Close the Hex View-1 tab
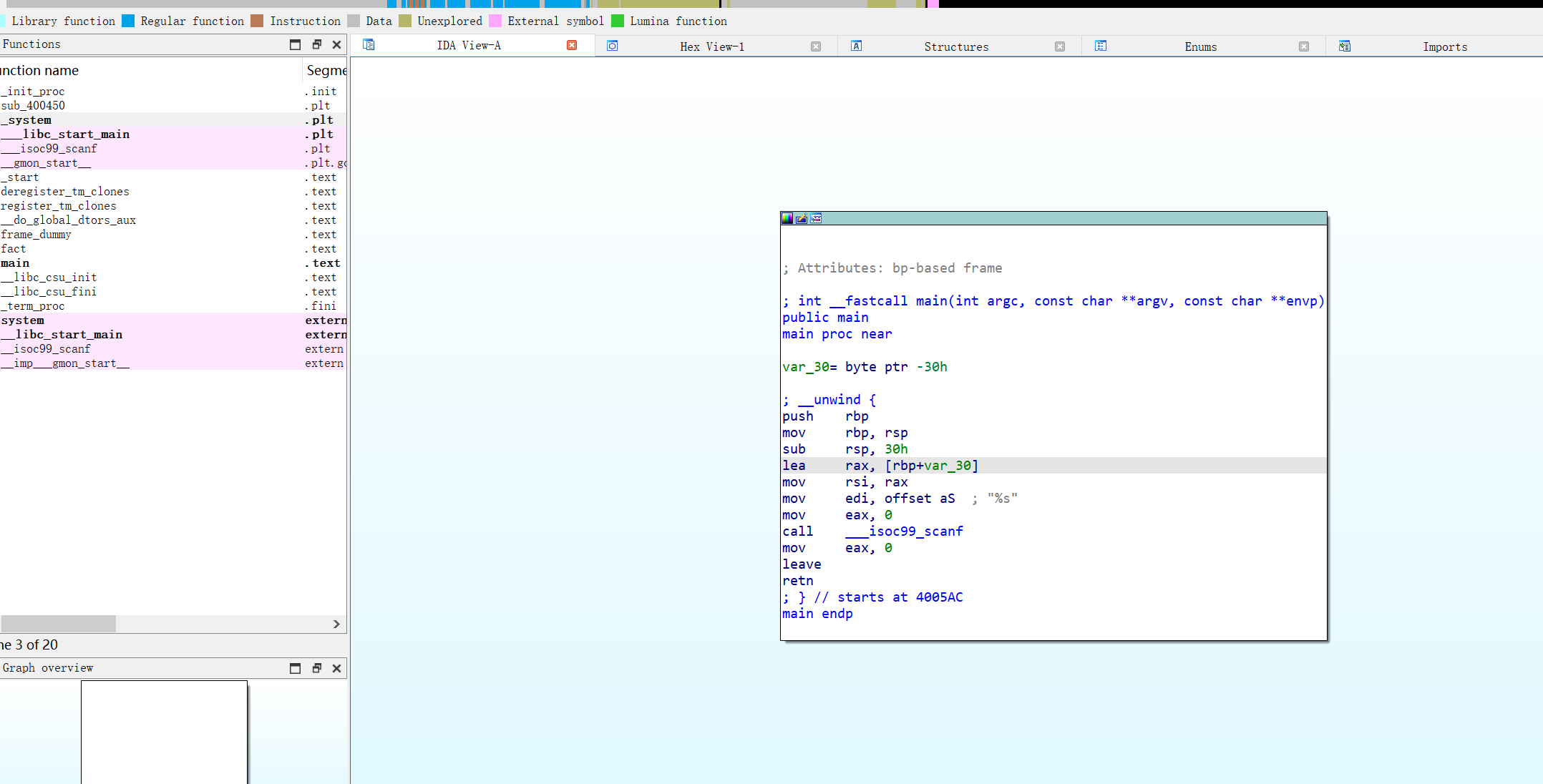 click(816, 46)
